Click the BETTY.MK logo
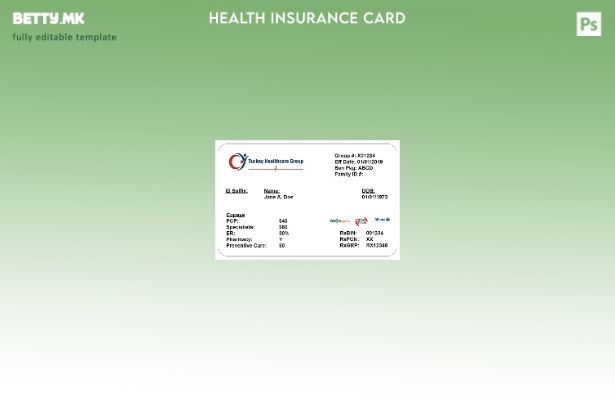This screenshot has width=615, height=400. 48,19
